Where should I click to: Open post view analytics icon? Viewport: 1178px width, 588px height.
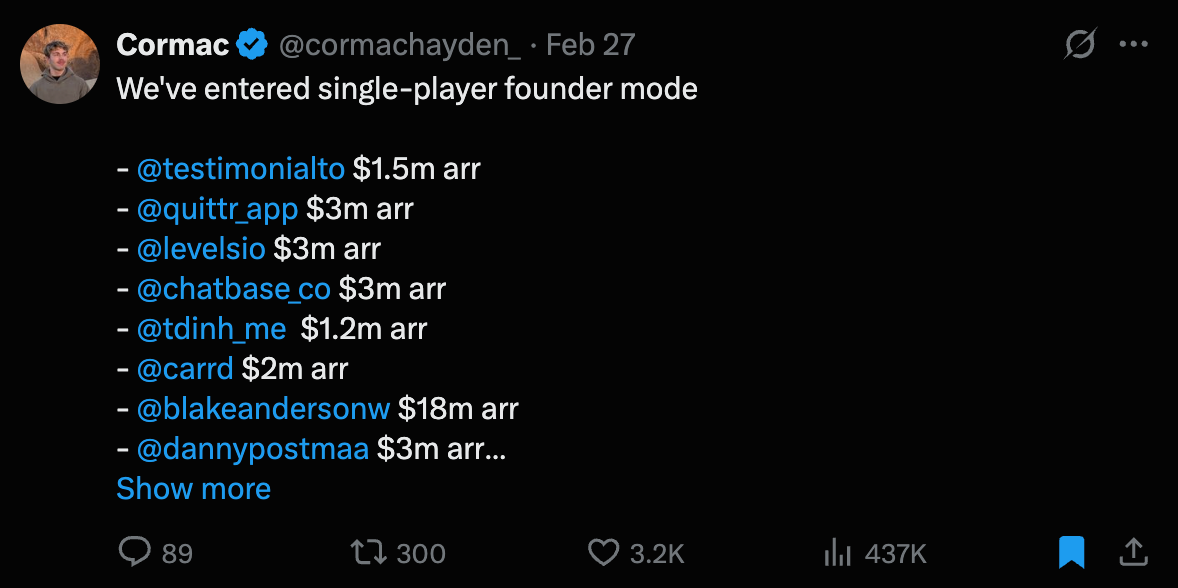coord(836,552)
